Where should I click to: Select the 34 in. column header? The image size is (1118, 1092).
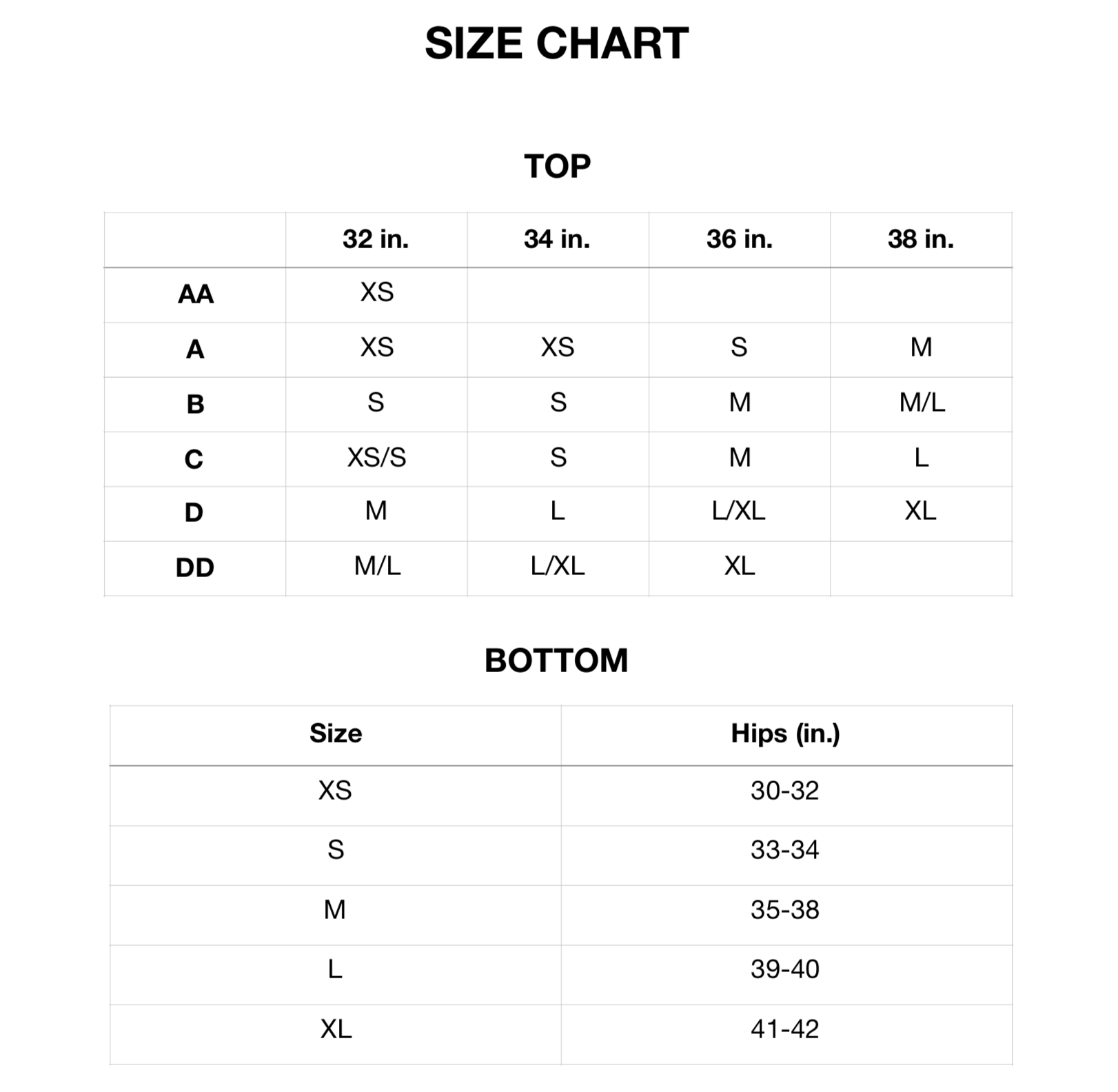[x=557, y=239]
